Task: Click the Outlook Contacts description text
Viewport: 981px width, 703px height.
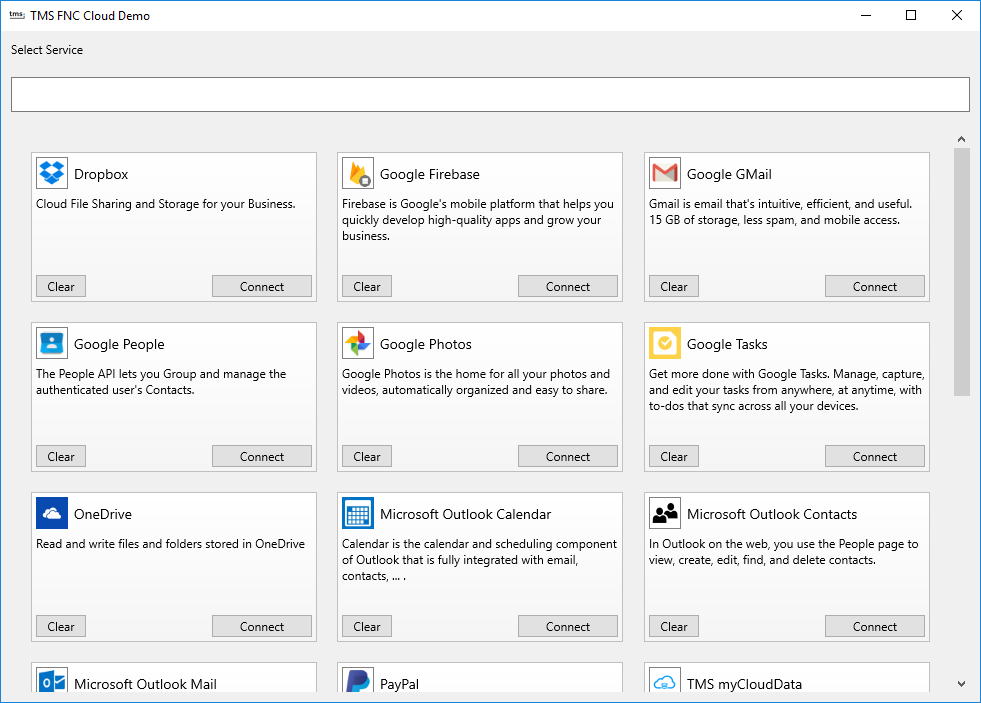Action: click(783, 552)
